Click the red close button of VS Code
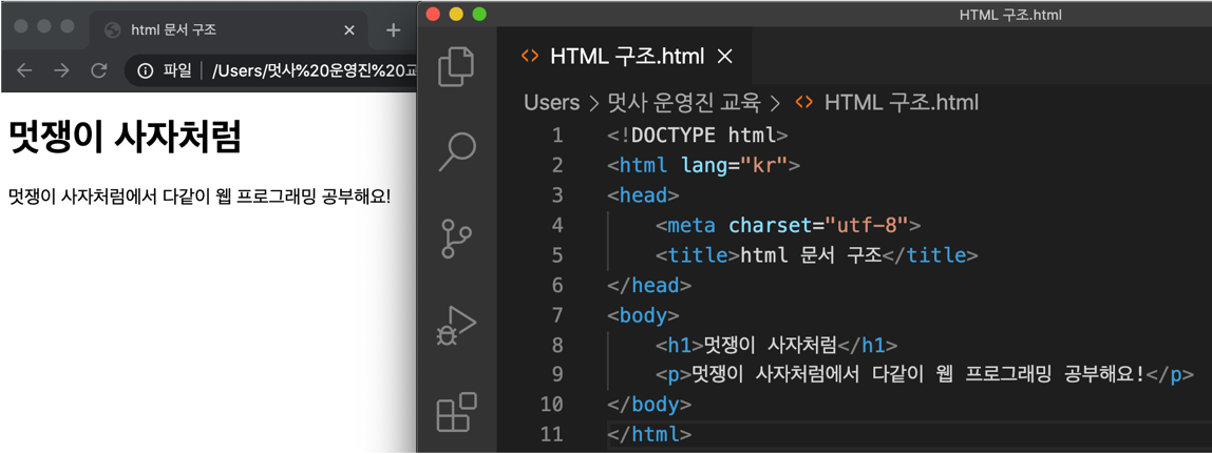Viewport: 1212px width, 454px height. (x=433, y=14)
